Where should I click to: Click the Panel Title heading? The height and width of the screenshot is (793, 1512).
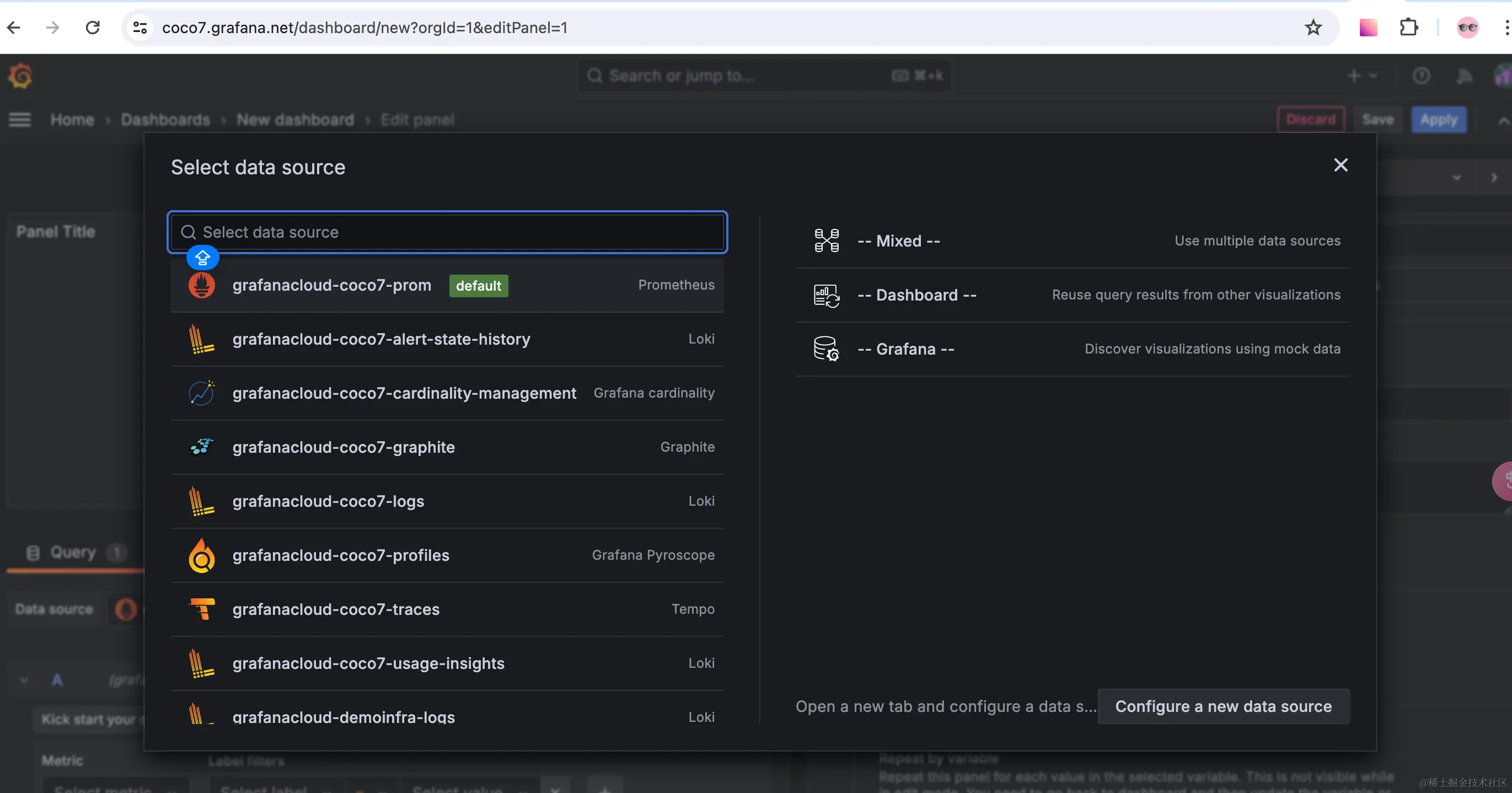tap(56, 232)
